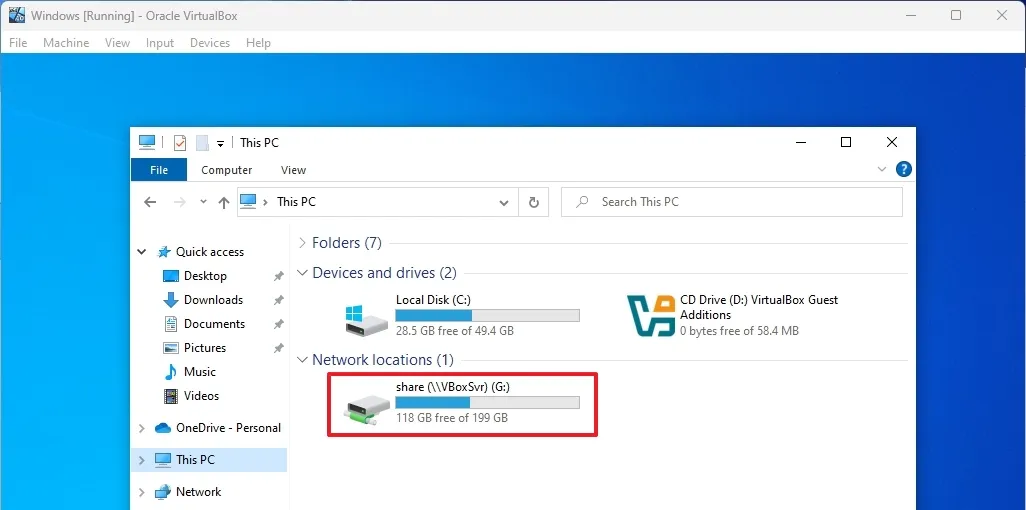Click the "28.5 GB free of 49.4 GB" text
The image size is (1026, 510).
pyautogui.click(x=455, y=331)
